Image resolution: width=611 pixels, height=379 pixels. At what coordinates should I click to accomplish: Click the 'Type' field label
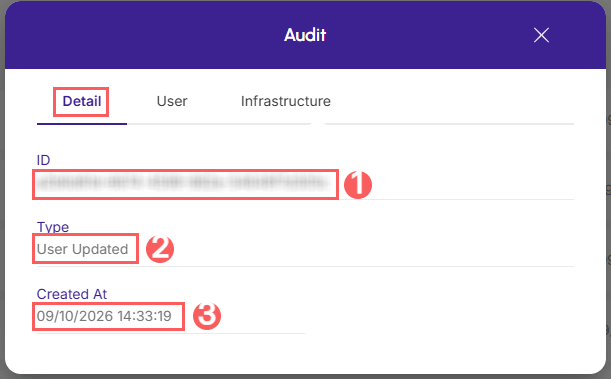pyautogui.click(x=53, y=227)
